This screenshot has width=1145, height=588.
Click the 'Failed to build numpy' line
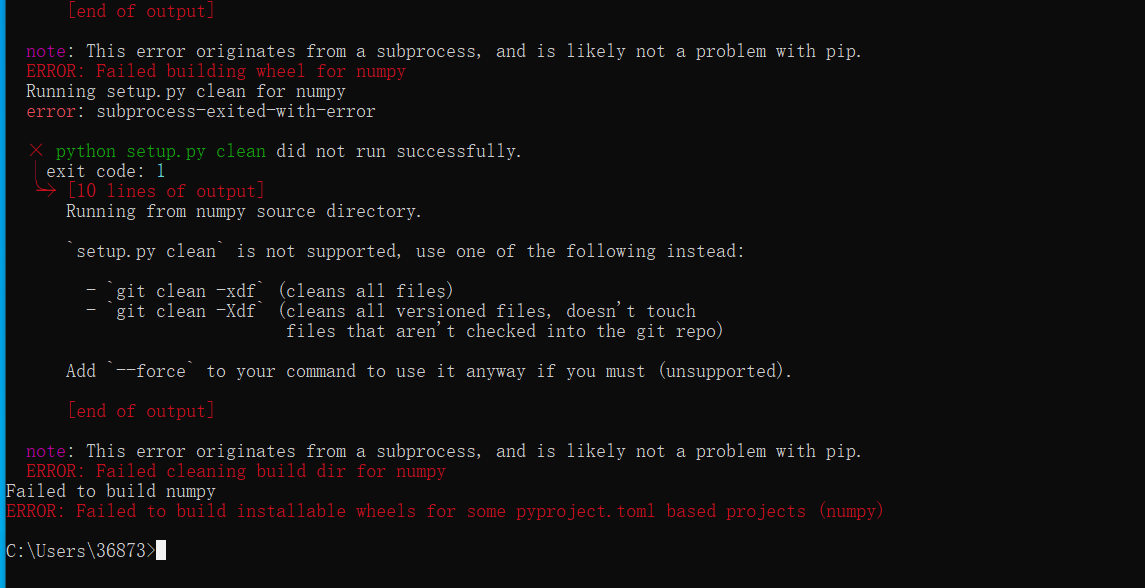pyautogui.click(x=111, y=491)
